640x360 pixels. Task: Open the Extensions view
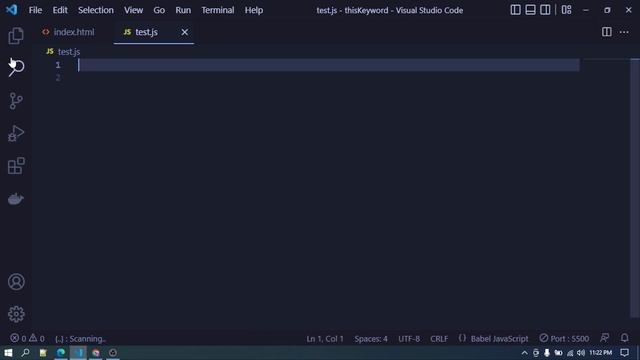click(16, 166)
